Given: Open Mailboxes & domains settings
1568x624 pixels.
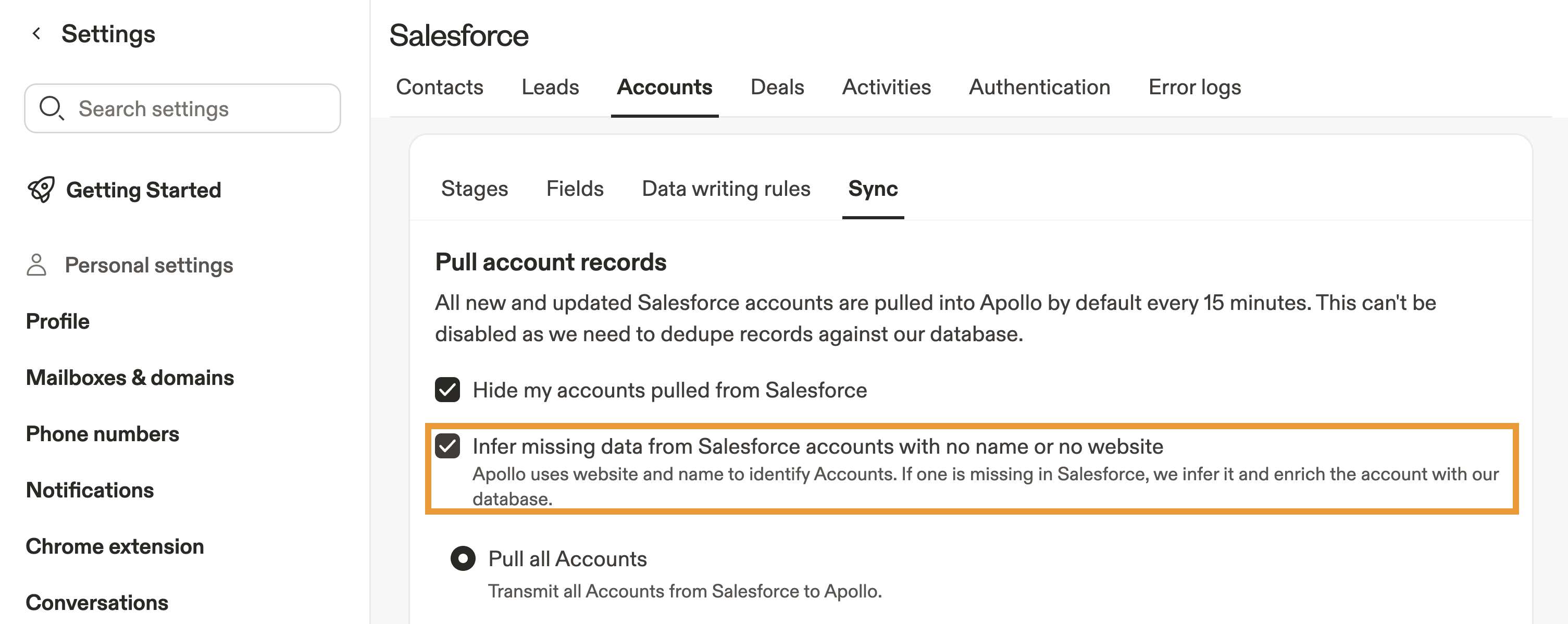Looking at the screenshot, I should tap(130, 378).
